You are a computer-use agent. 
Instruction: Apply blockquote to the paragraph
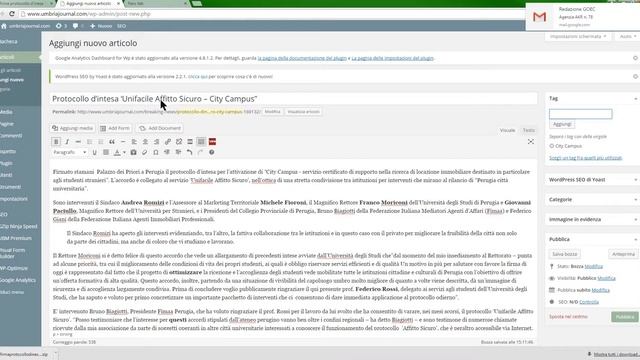pos(111,142)
